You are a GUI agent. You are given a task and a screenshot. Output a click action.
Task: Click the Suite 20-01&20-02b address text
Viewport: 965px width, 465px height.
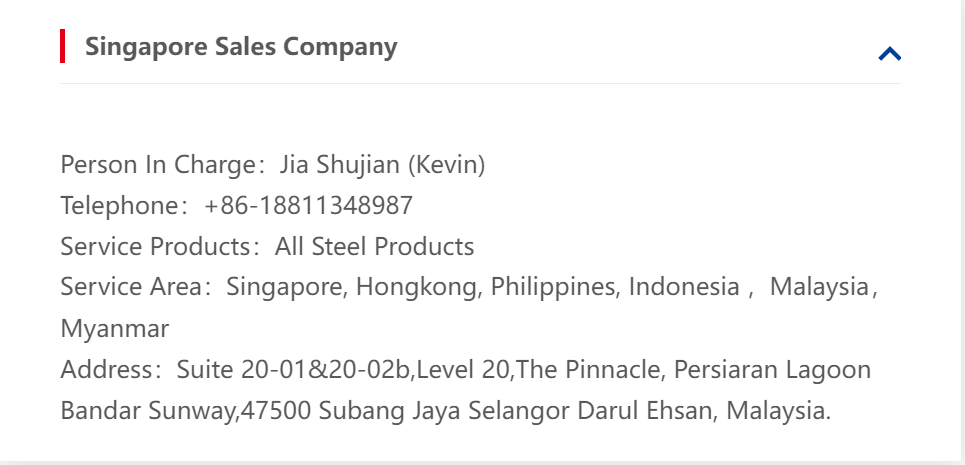pyautogui.click(x=294, y=370)
